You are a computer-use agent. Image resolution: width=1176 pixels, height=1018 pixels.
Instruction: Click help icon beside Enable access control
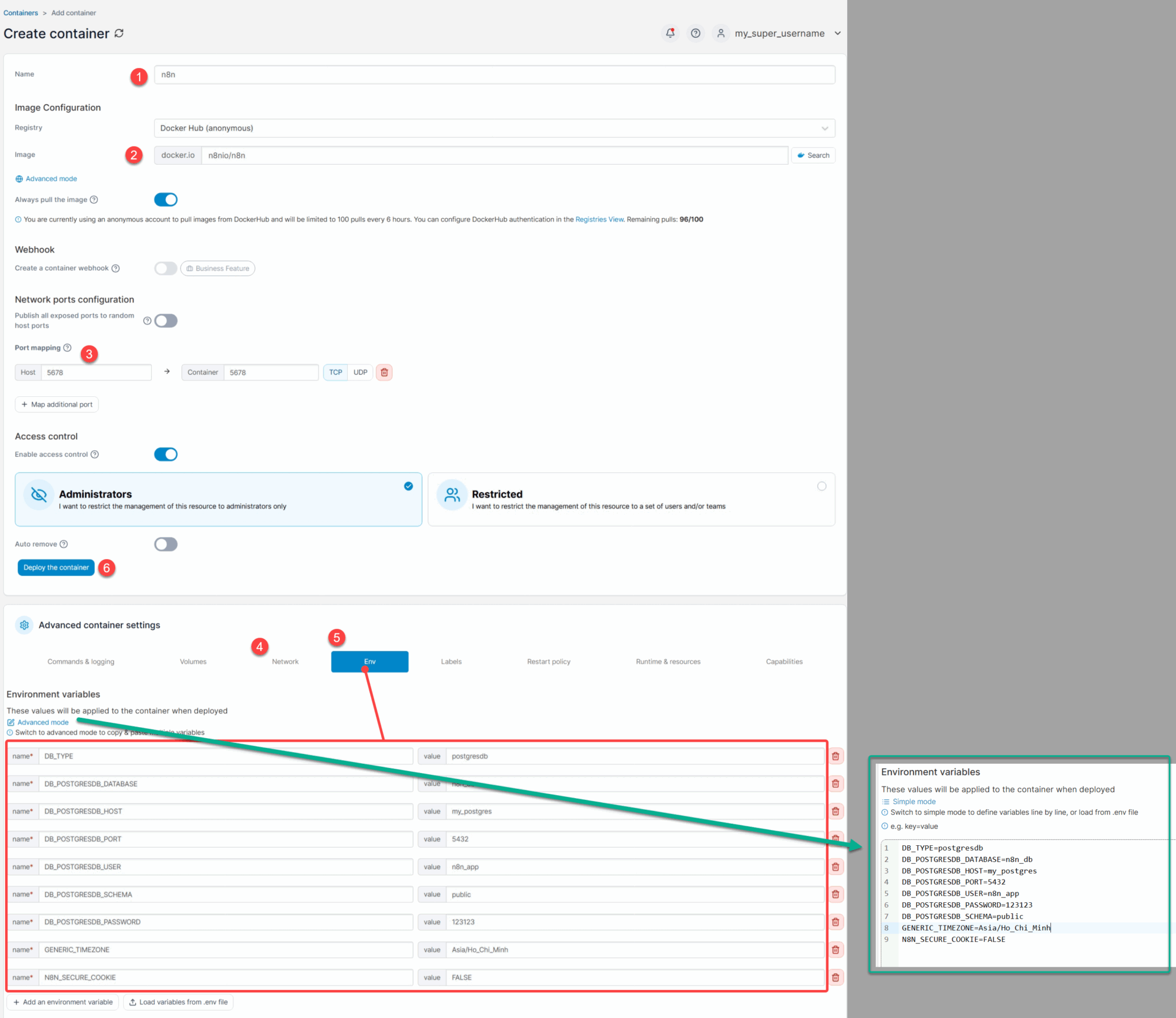94,454
